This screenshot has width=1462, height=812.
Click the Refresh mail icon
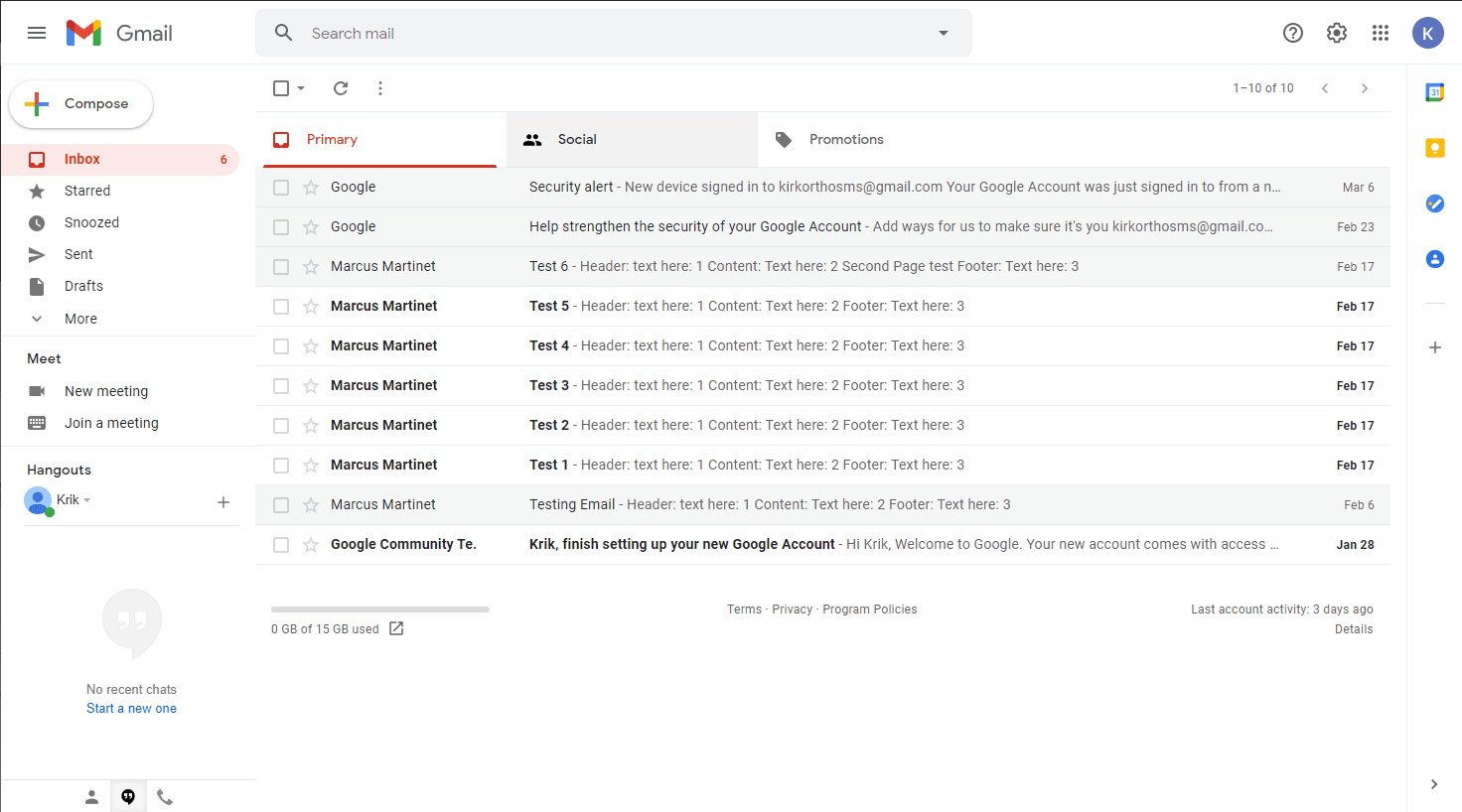(341, 88)
